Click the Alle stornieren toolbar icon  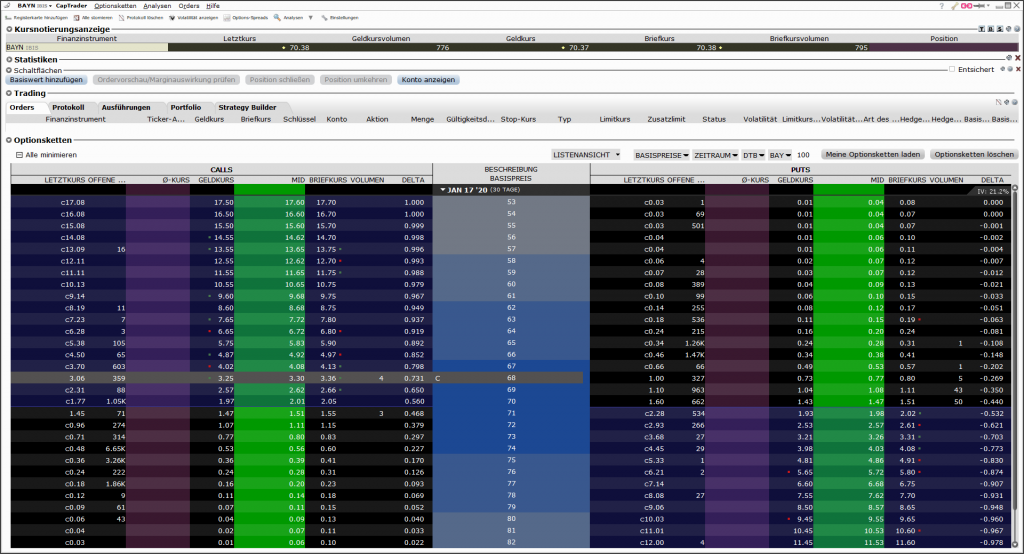77,18
